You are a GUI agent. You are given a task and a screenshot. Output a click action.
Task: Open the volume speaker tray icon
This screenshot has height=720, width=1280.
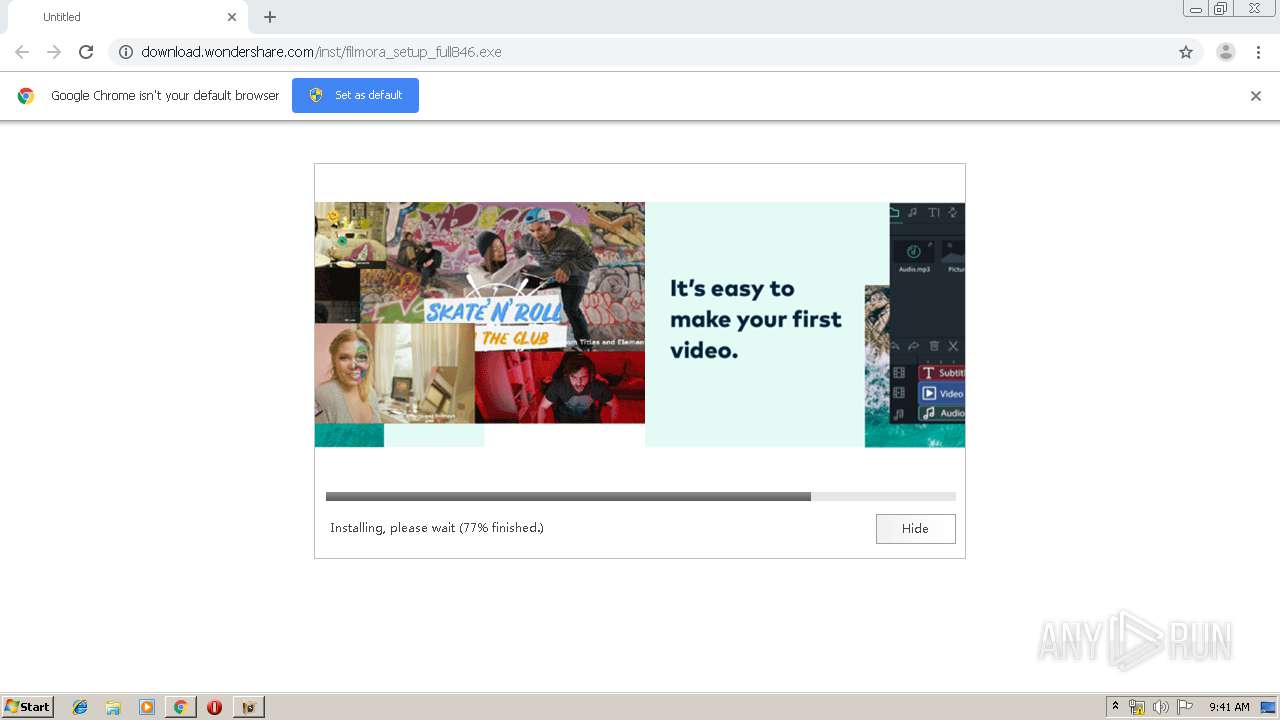pyautogui.click(x=1160, y=707)
